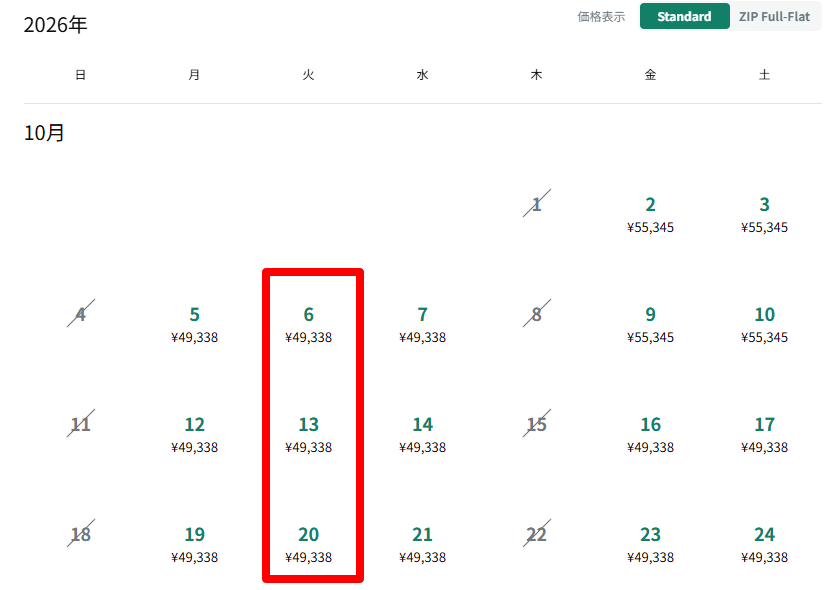
Task: Select October 19 on the calendar
Action: [x=194, y=544]
